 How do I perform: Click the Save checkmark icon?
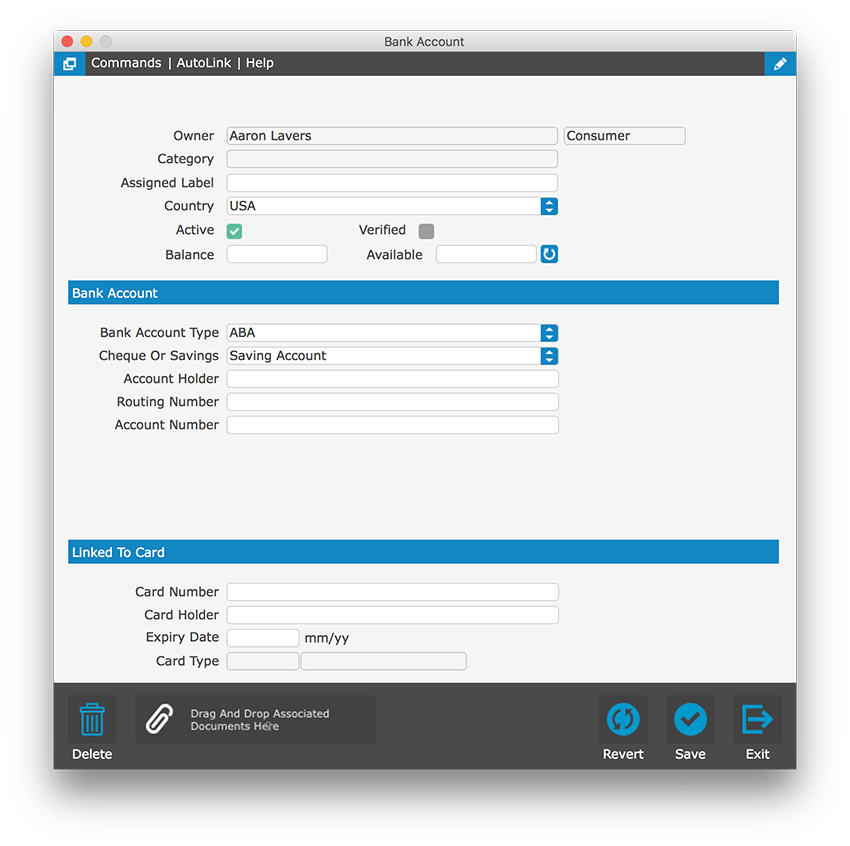690,719
